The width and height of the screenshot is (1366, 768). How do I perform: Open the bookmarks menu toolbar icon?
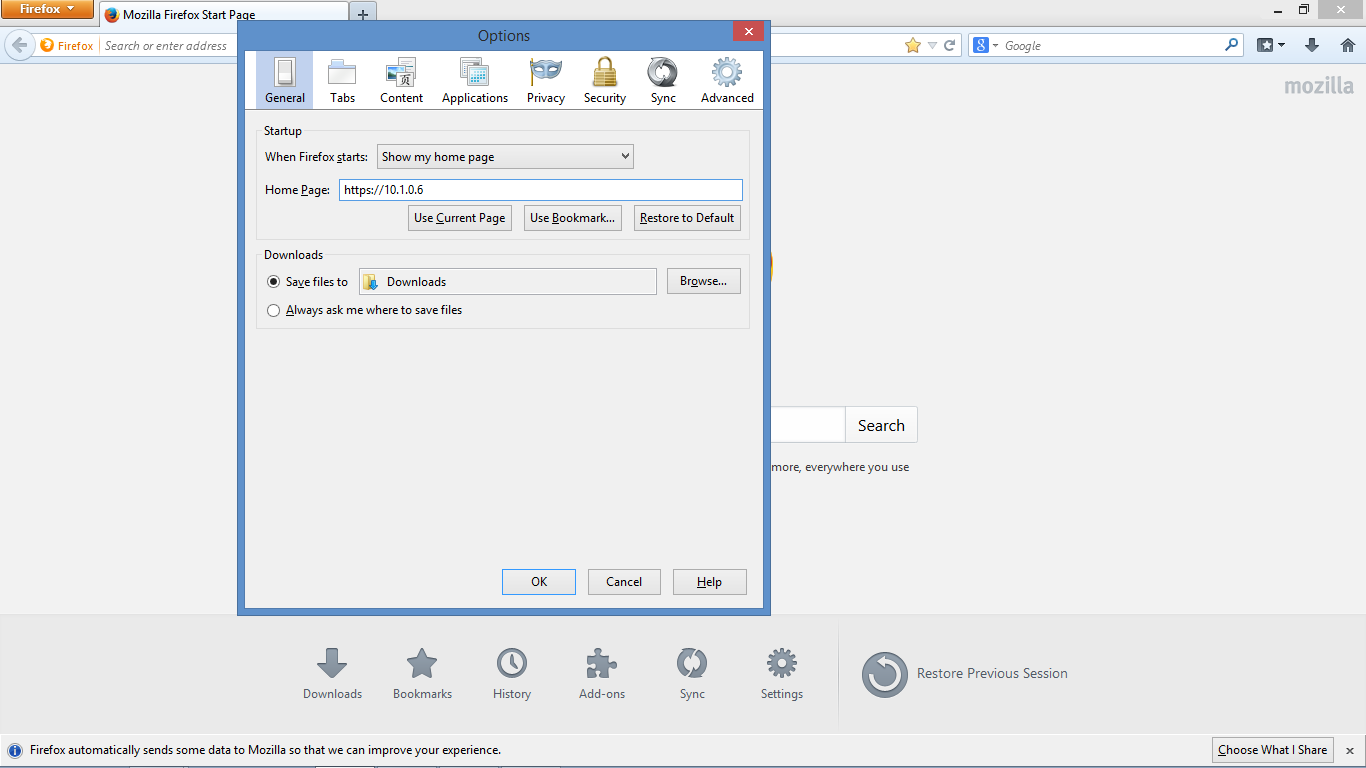point(1270,45)
